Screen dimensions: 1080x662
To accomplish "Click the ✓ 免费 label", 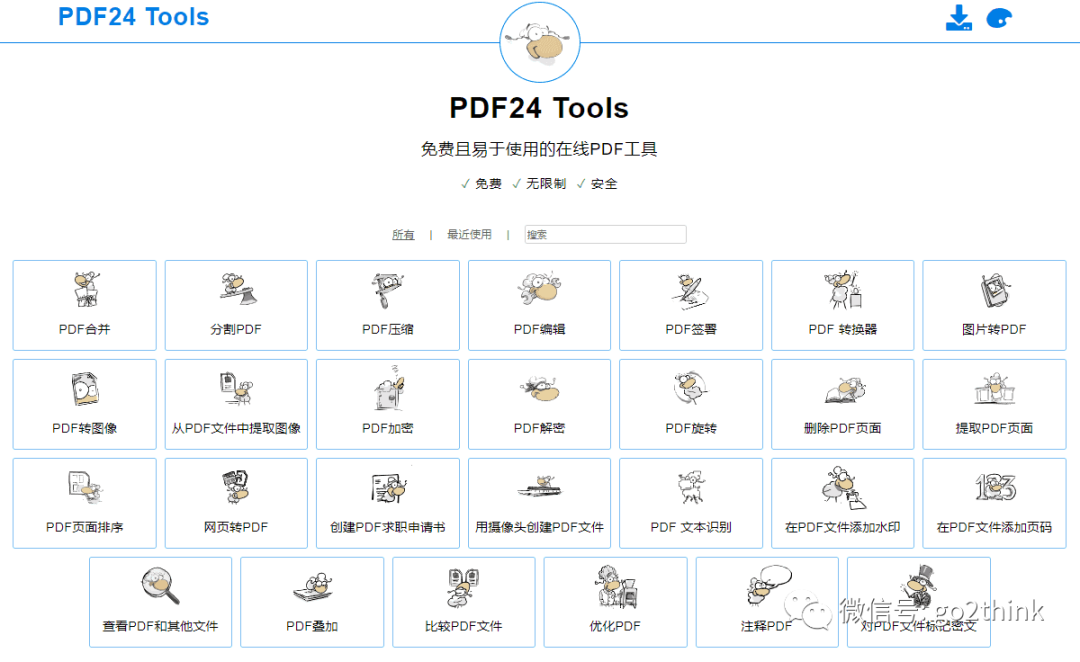I will (481, 184).
